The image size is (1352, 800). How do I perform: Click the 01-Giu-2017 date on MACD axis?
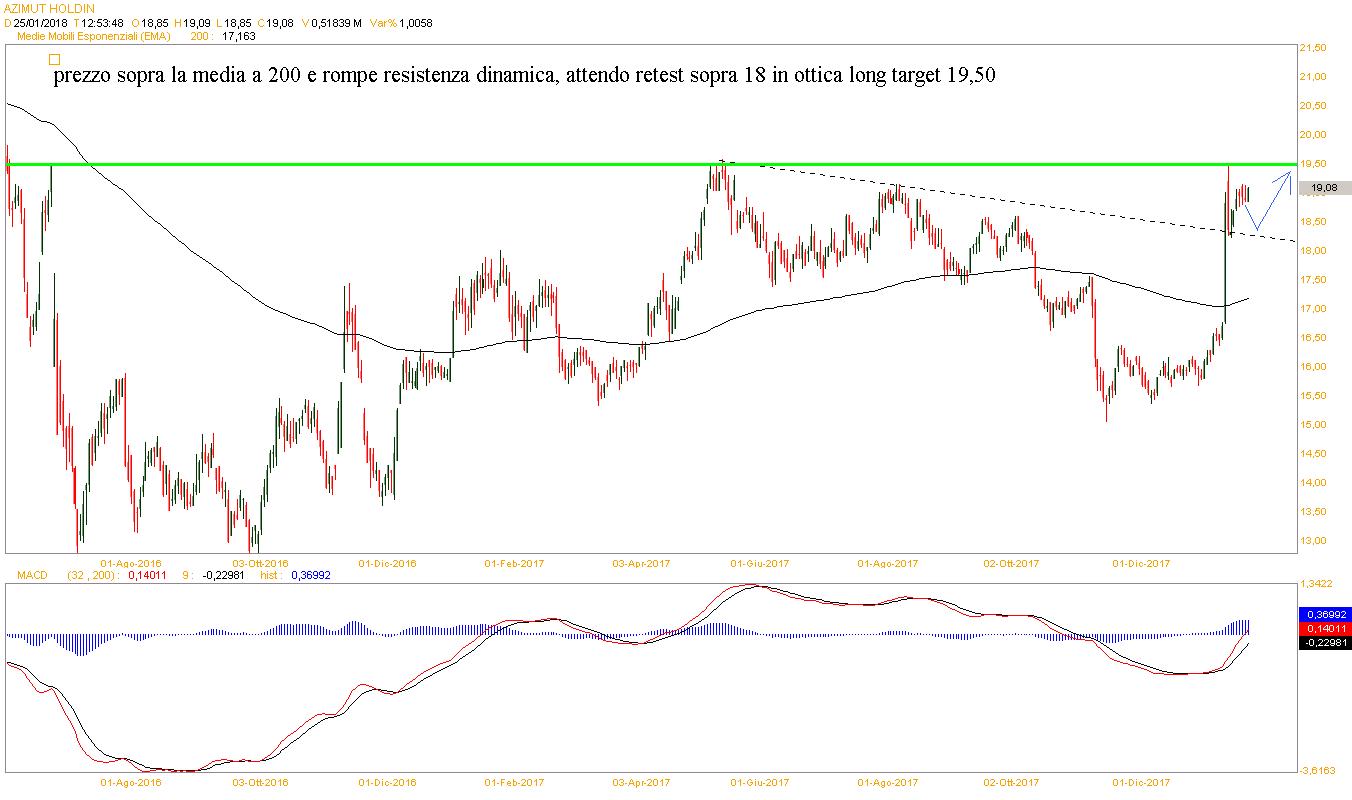(760, 782)
